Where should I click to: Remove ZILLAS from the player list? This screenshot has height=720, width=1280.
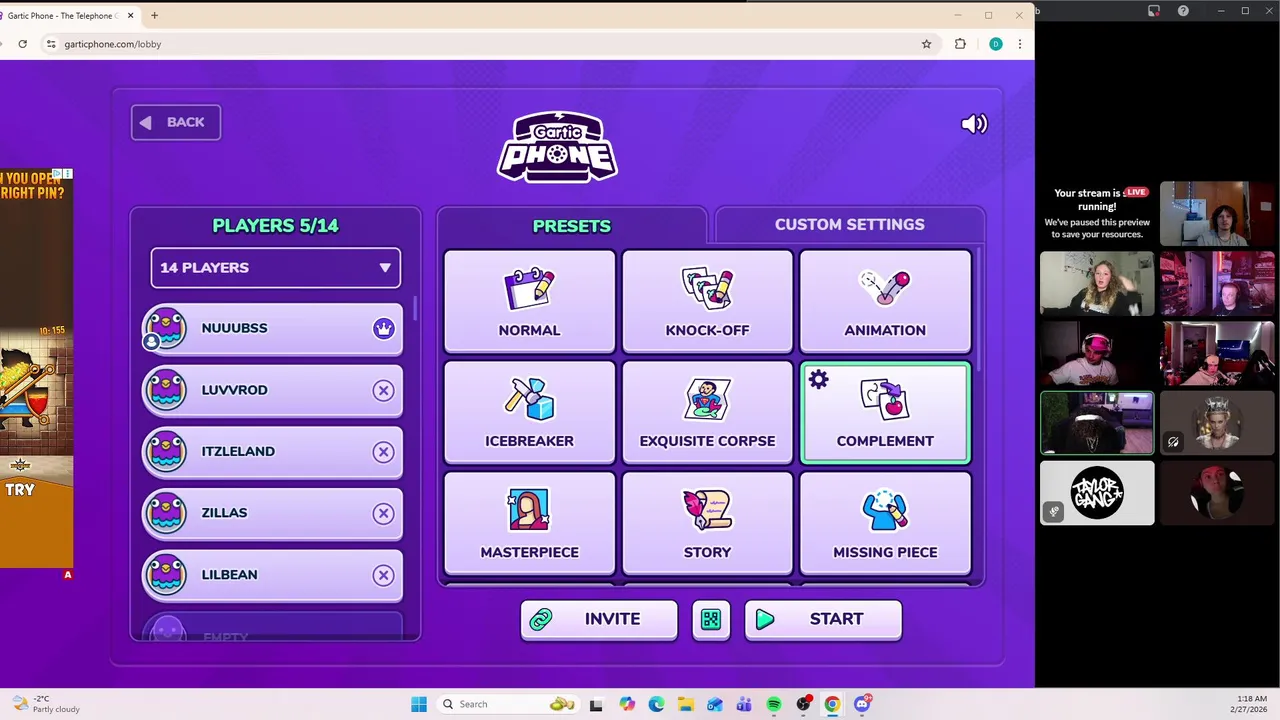tap(384, 513)
